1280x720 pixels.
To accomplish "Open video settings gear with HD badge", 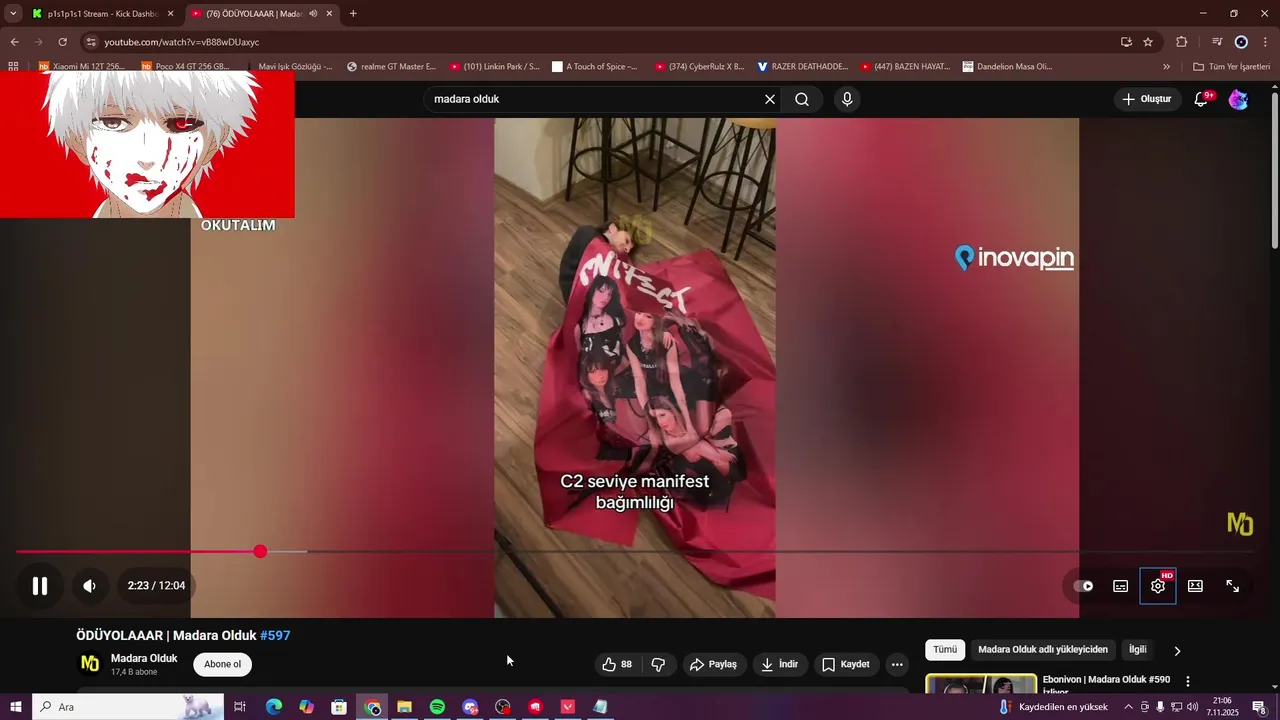I will point(1158,586).
